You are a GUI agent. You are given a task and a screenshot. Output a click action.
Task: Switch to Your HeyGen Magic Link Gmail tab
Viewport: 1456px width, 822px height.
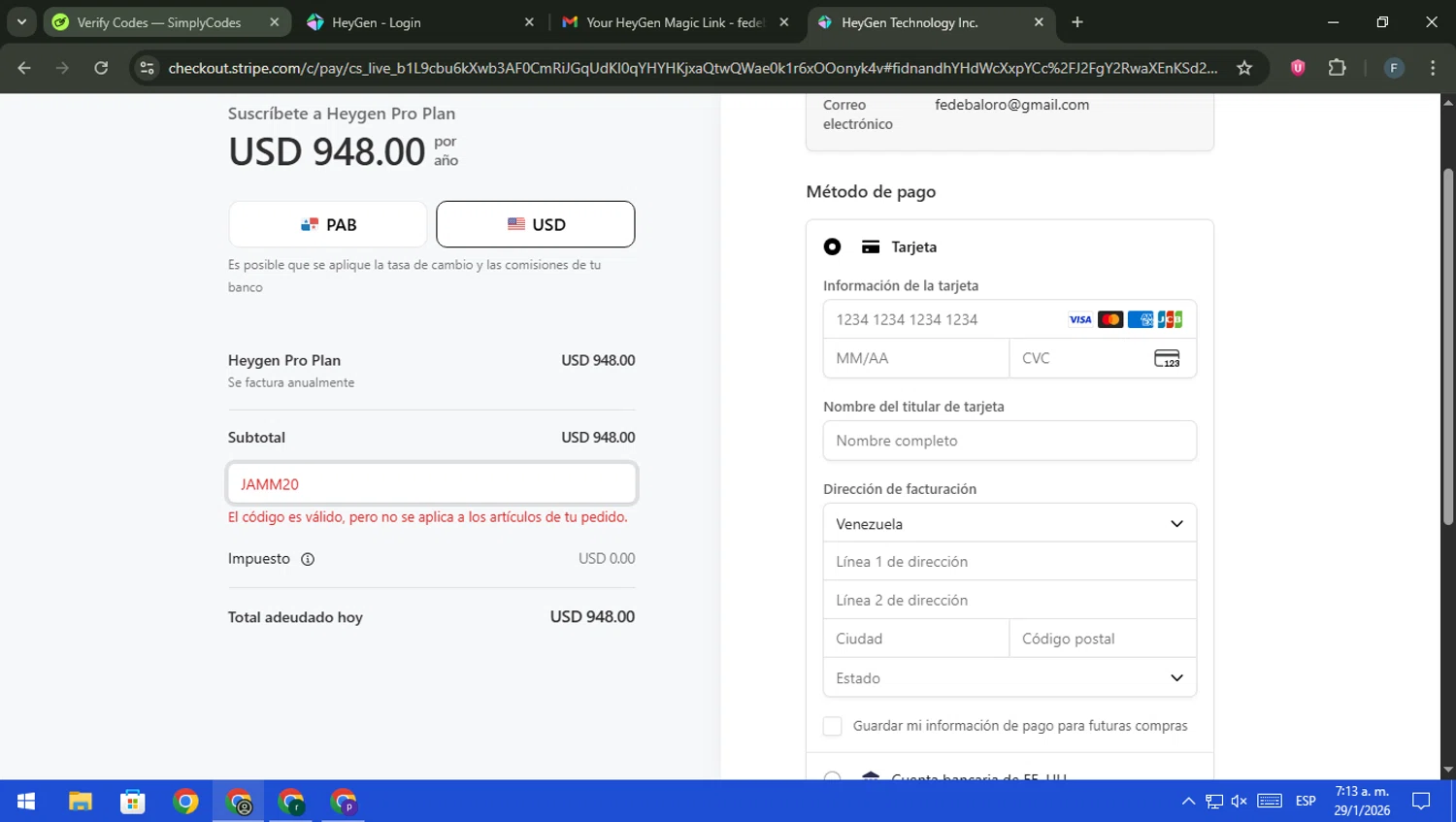[675, 22]
